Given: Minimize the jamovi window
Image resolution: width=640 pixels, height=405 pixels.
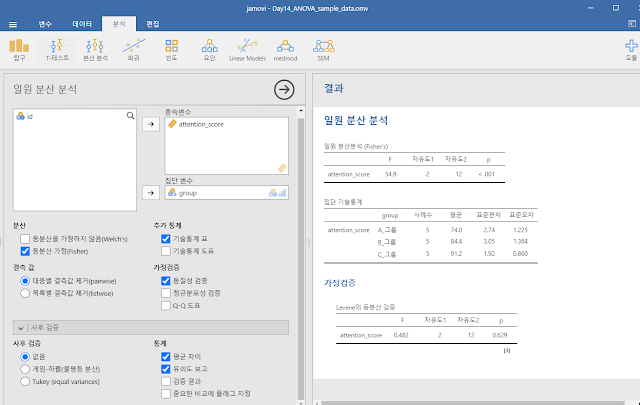Looking at the screenshot, I should 591,8.
